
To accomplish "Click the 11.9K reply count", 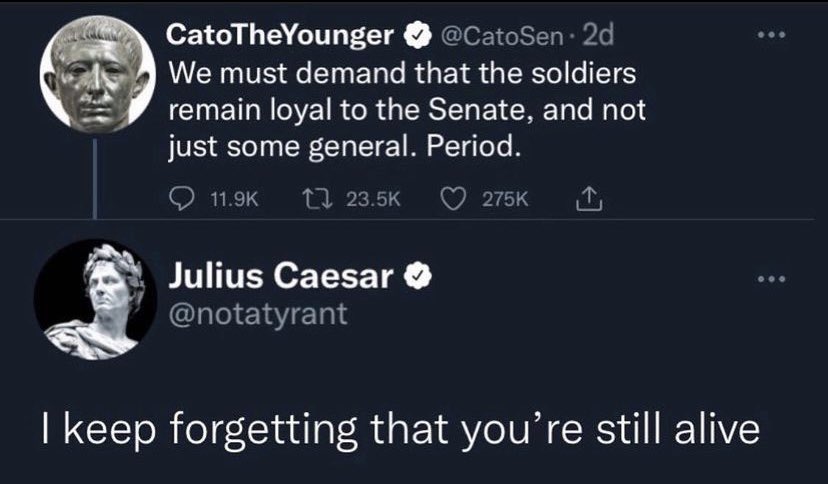I will click(x=234, y=200).
